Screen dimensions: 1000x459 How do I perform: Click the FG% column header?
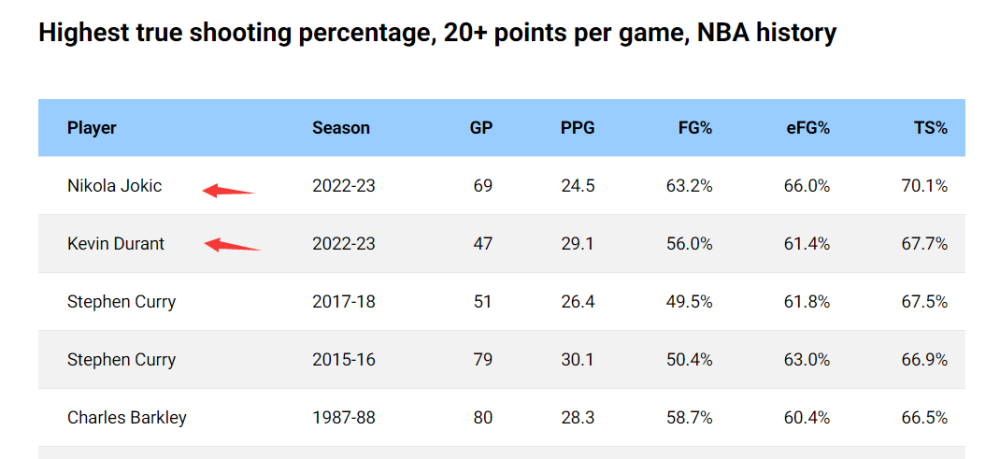pyautogui.click(x=695, y=128)
